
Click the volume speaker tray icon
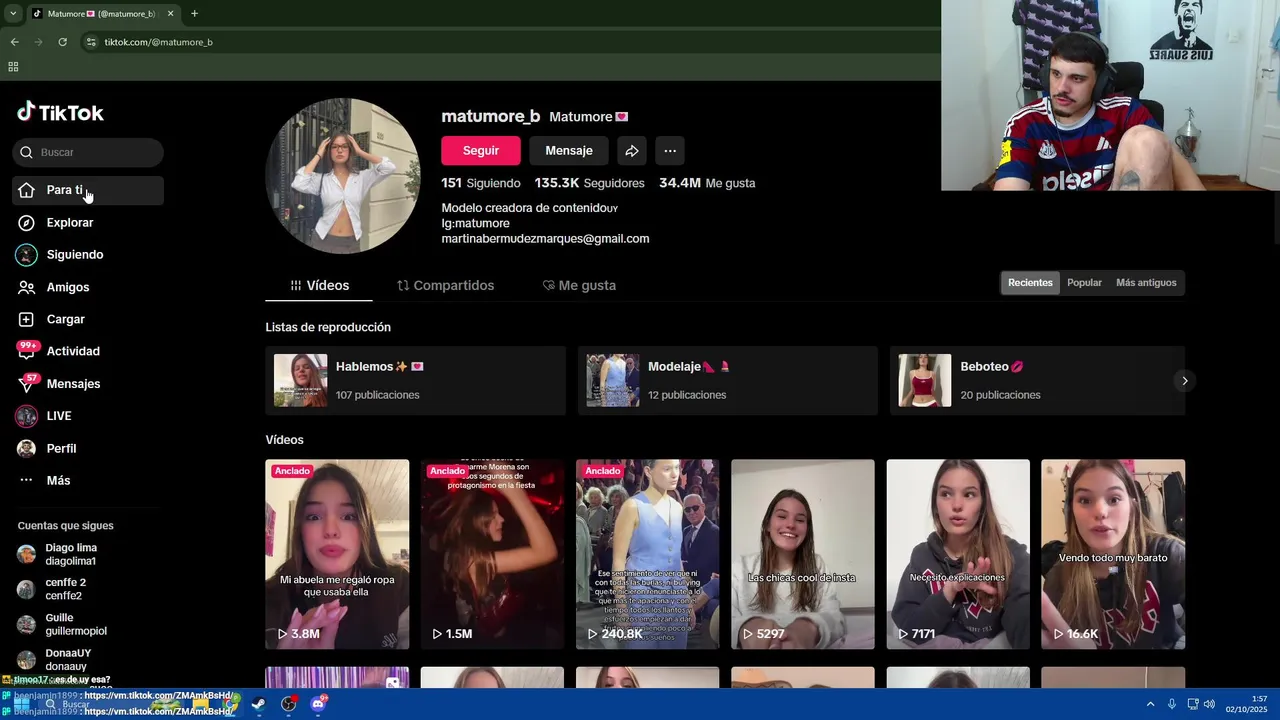coord(1209,704)
